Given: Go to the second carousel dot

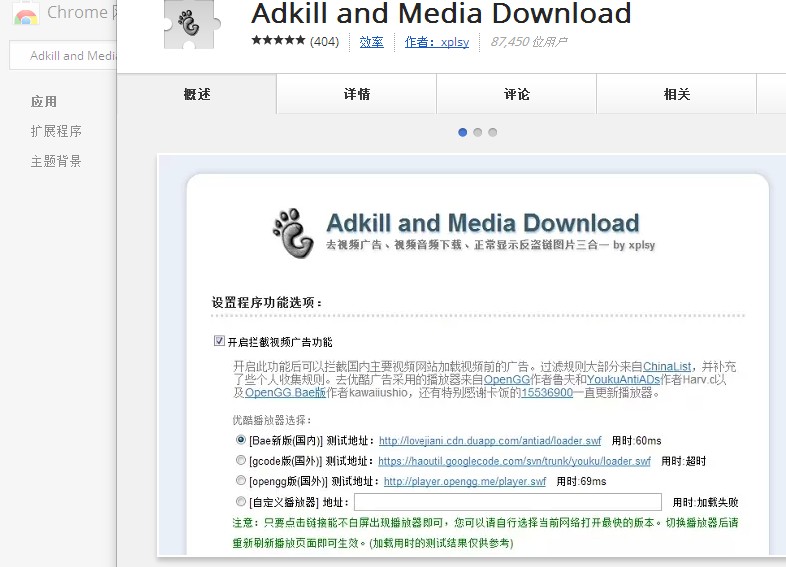Looking at the screenshot, I should [478, 132].
